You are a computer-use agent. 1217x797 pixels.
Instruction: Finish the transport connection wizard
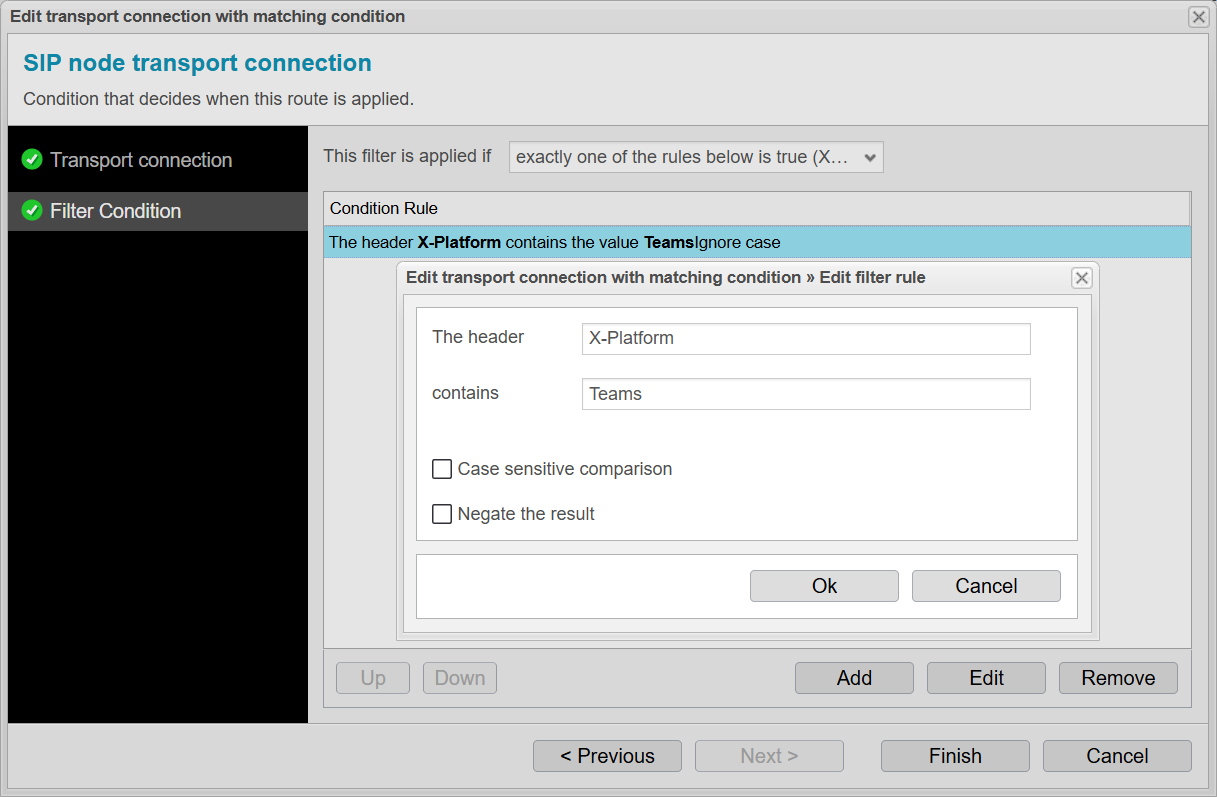tap(954, 756)
